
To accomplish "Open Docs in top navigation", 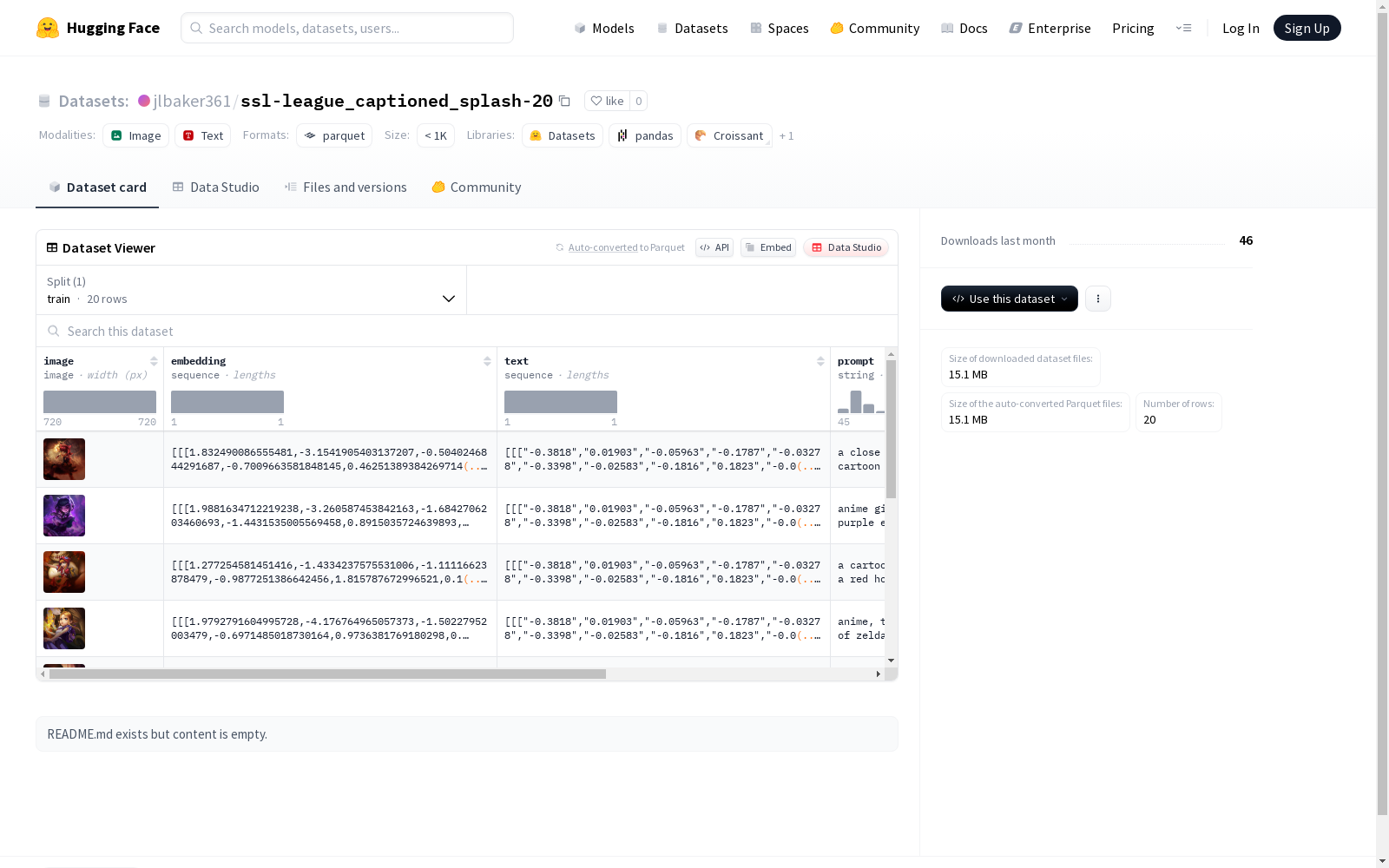I will 964,28.
